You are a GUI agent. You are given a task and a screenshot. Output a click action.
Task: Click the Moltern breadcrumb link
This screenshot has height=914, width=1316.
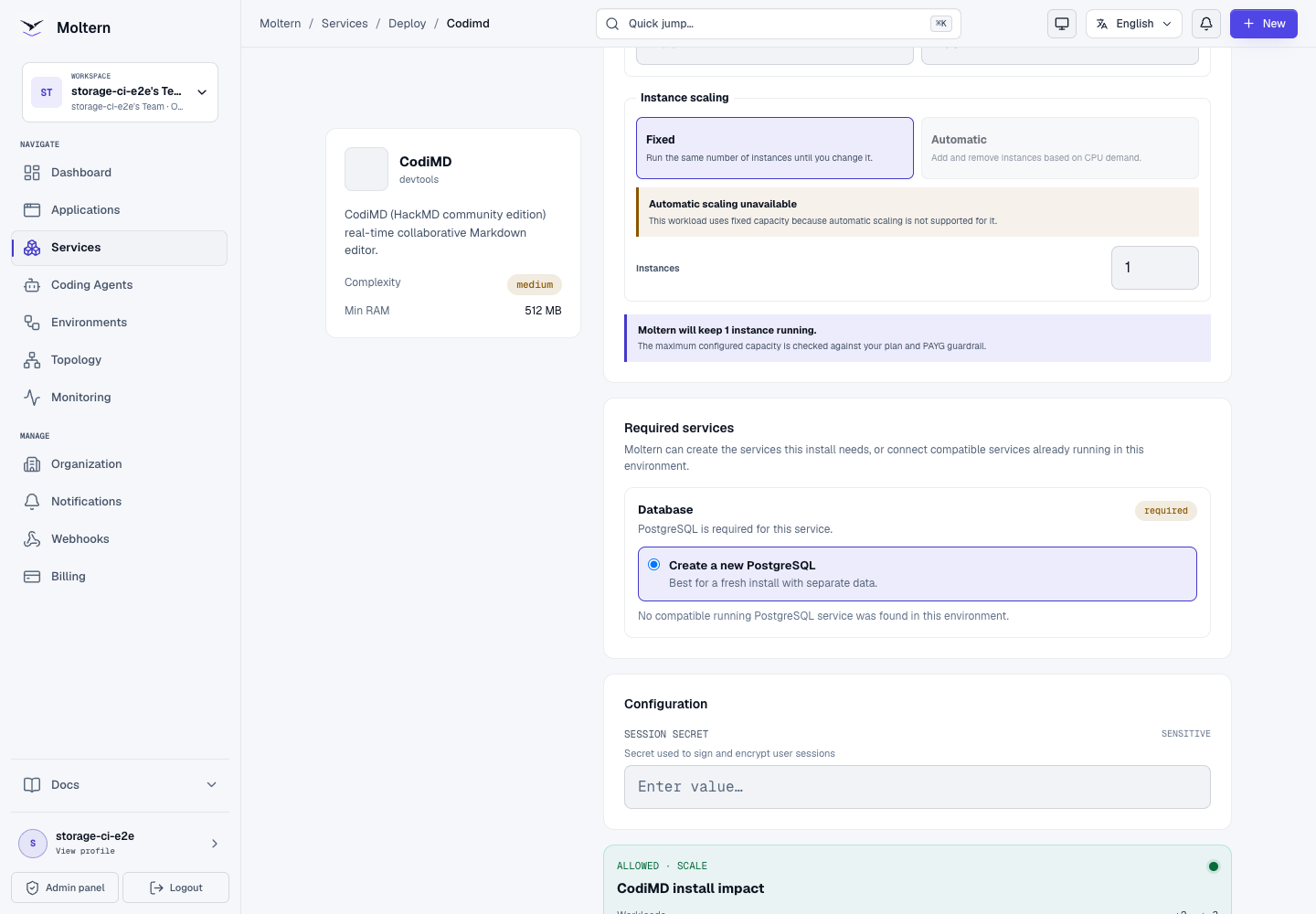(281, 24)
